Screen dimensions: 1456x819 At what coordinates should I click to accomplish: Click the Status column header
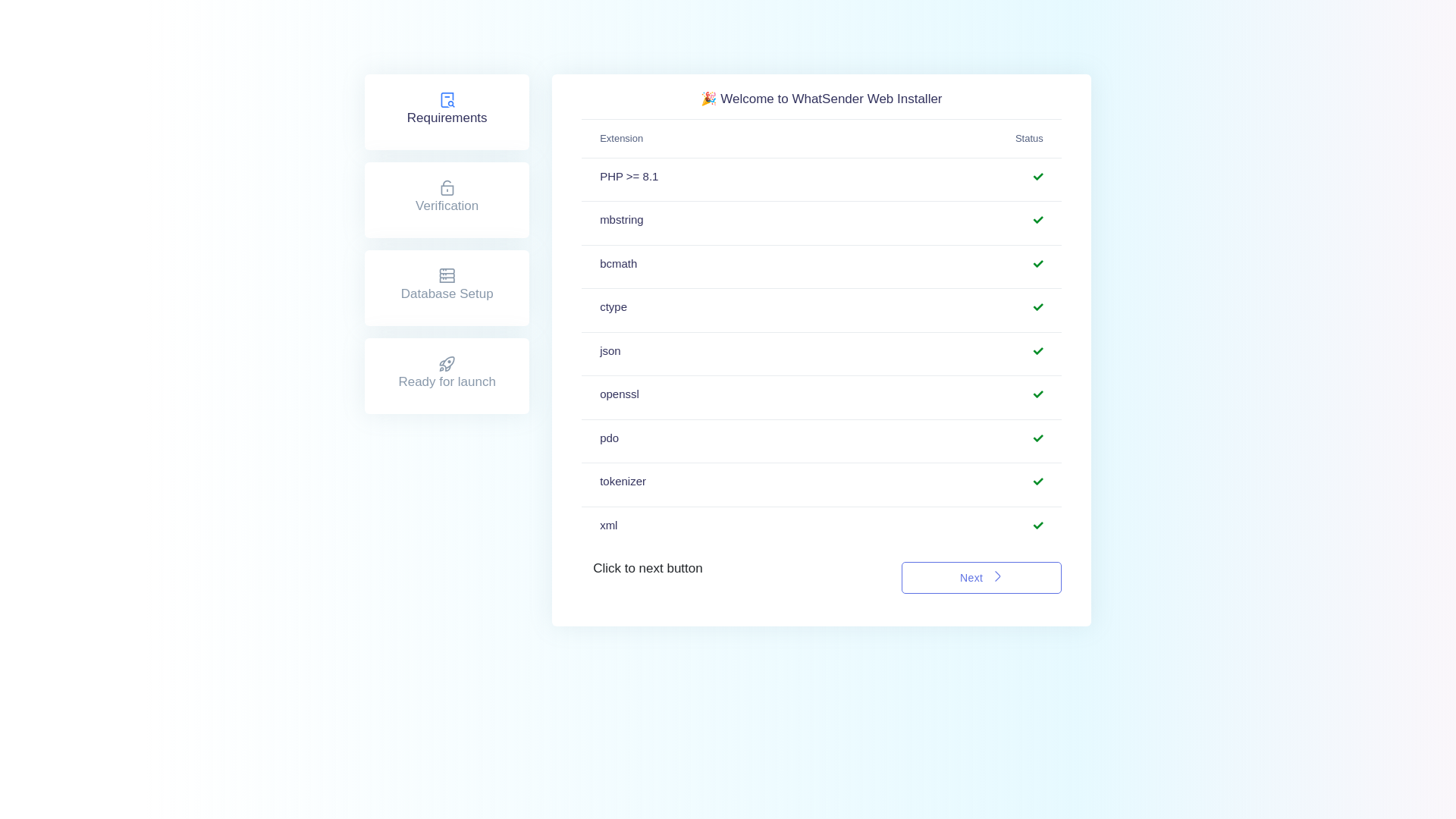[1028, 139]
